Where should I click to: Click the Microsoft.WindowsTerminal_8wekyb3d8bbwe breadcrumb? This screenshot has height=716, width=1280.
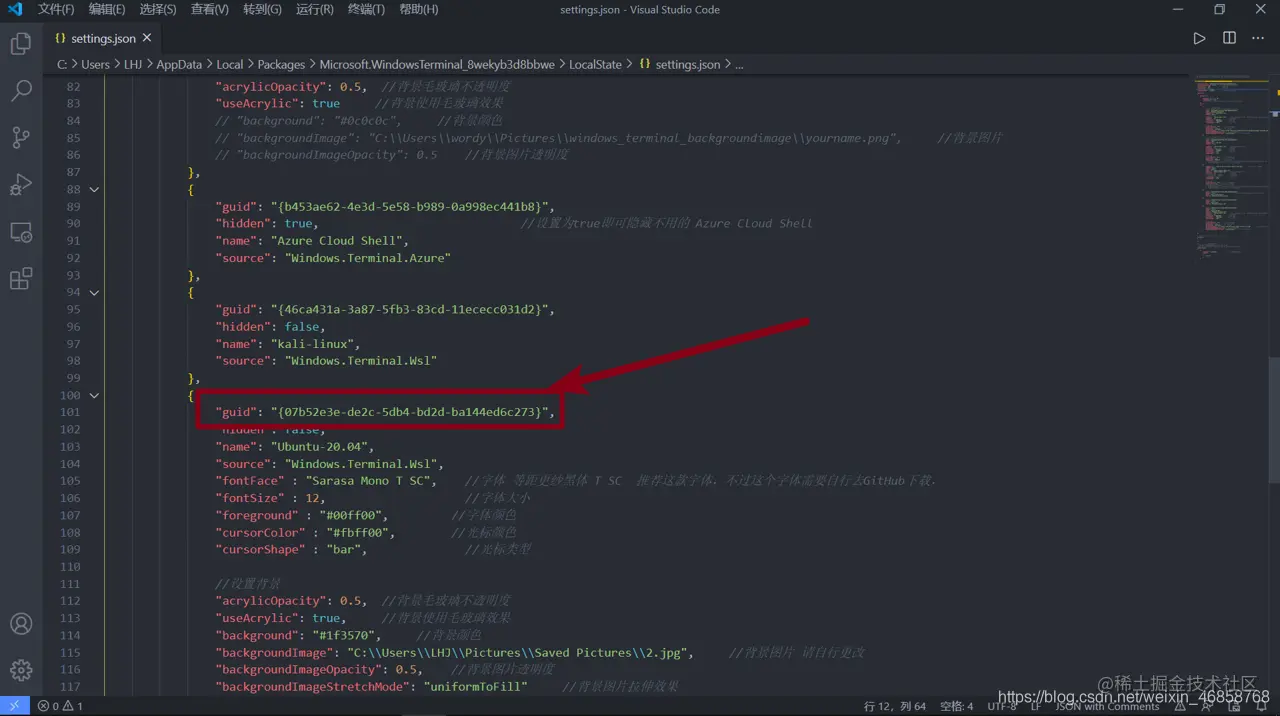click(x=437, y=64)
